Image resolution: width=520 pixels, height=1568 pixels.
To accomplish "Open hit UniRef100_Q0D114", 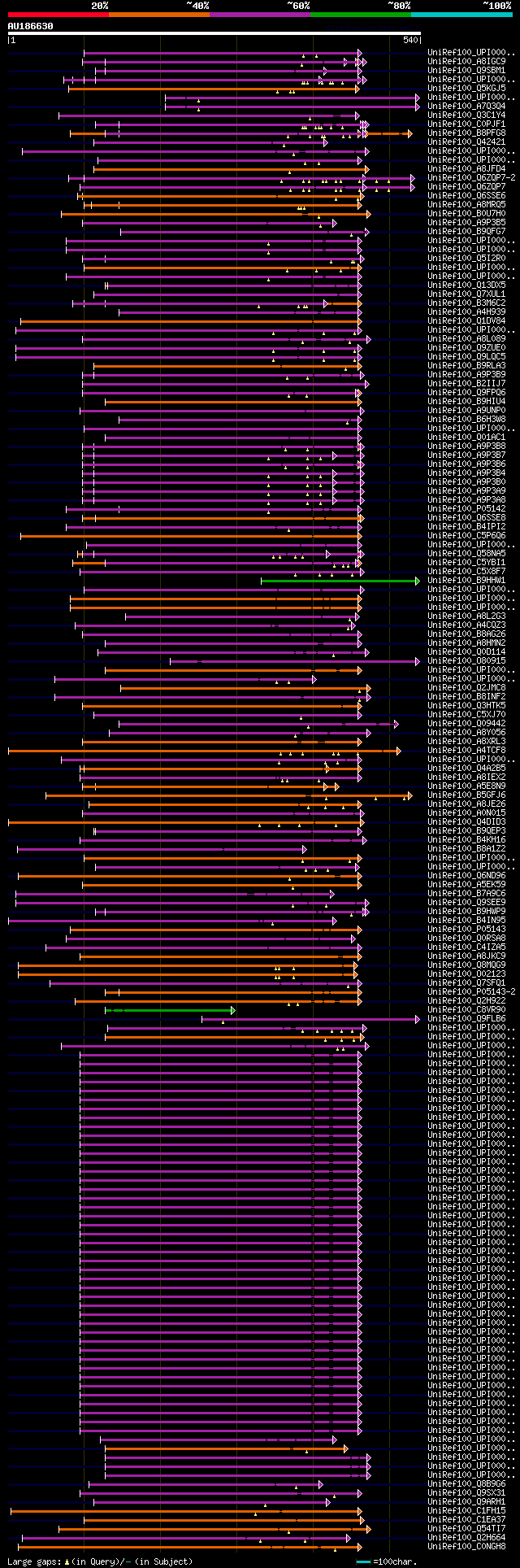I will [x=466, y=651].
